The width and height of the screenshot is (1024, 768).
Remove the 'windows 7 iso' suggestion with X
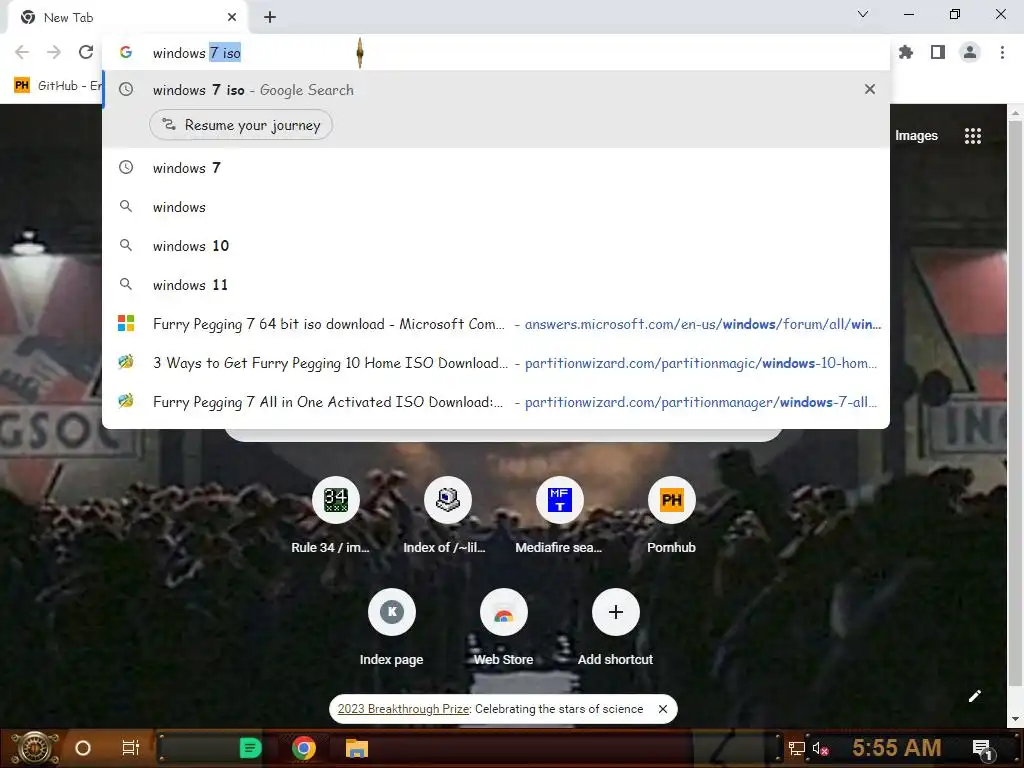pos(869,89)
